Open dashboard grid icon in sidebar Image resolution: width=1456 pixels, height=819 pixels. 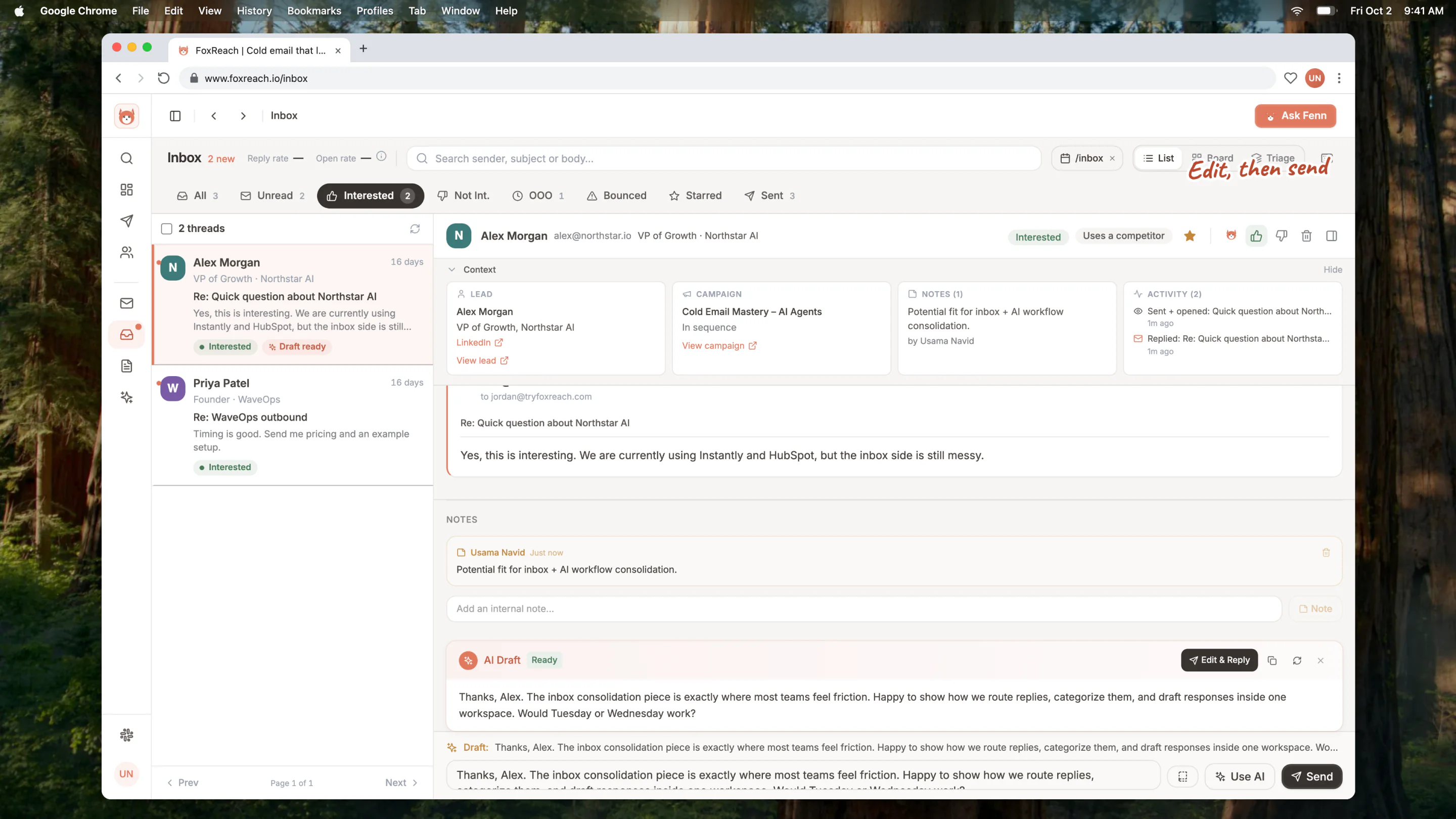click(x=126, y=190)
